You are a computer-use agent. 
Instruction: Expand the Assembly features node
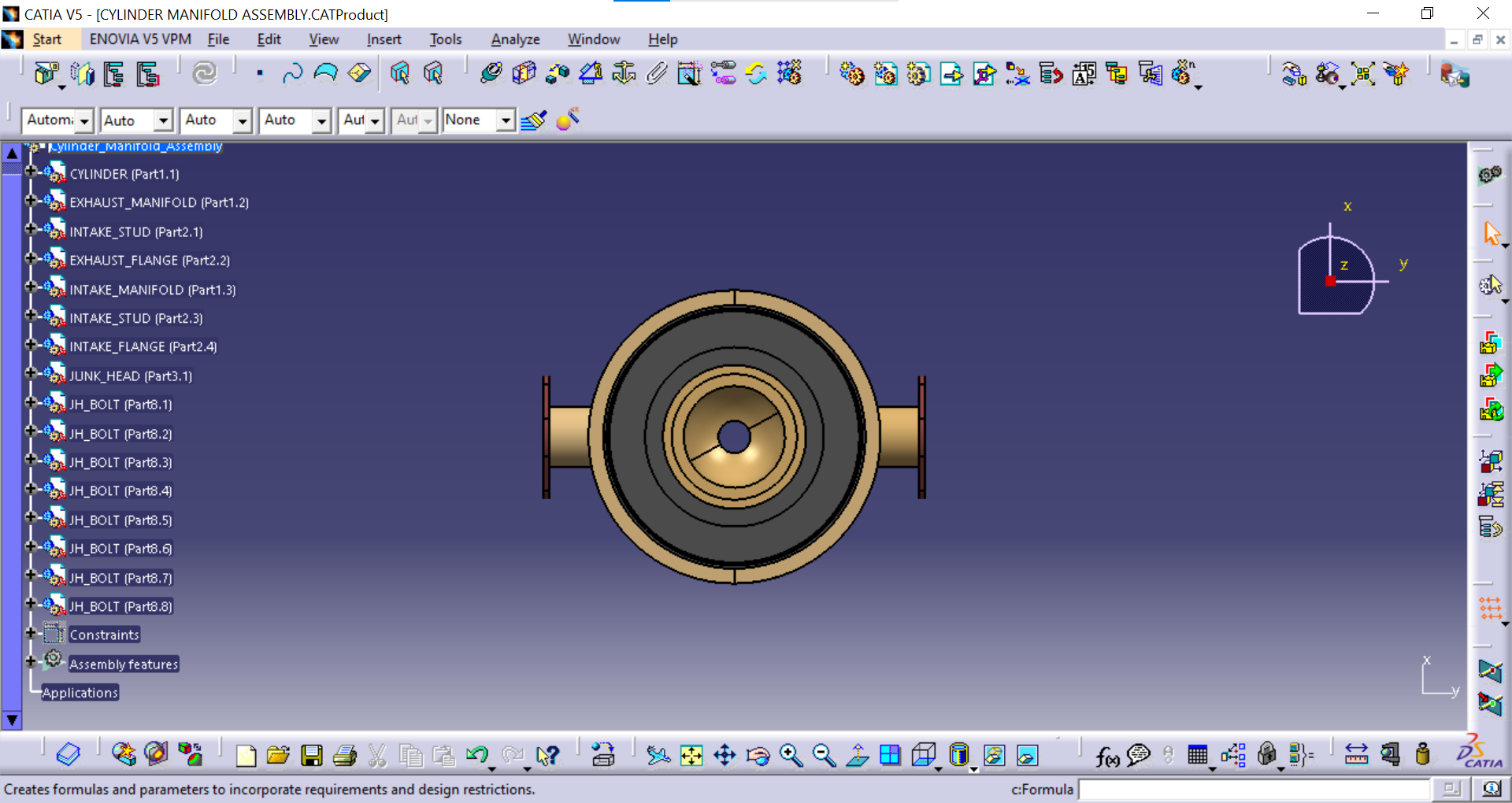click(x=31, y=661)
